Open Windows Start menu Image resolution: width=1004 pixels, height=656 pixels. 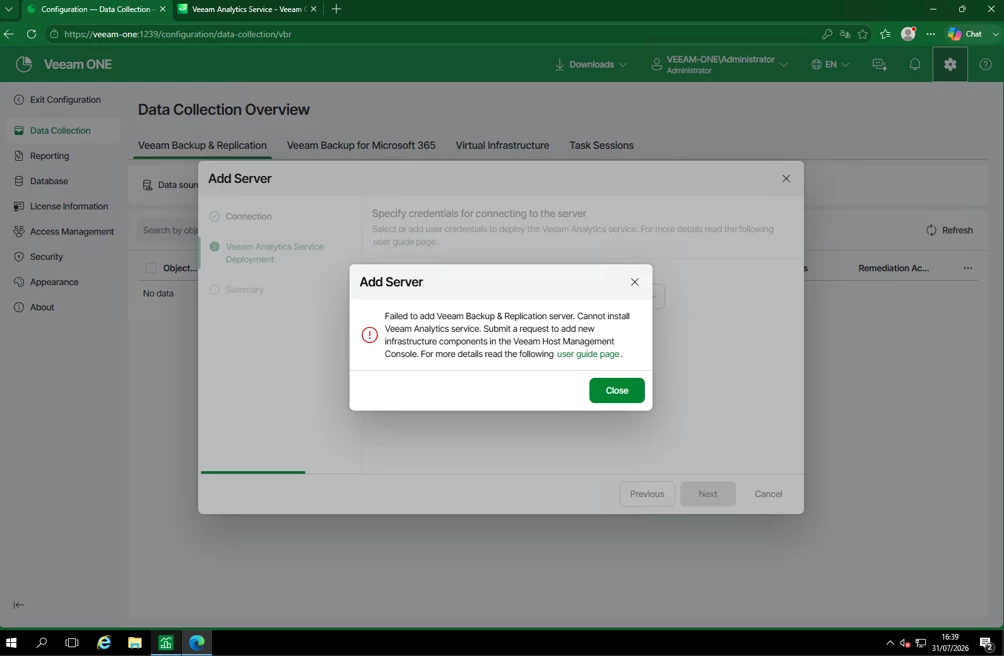pos(11,643)
